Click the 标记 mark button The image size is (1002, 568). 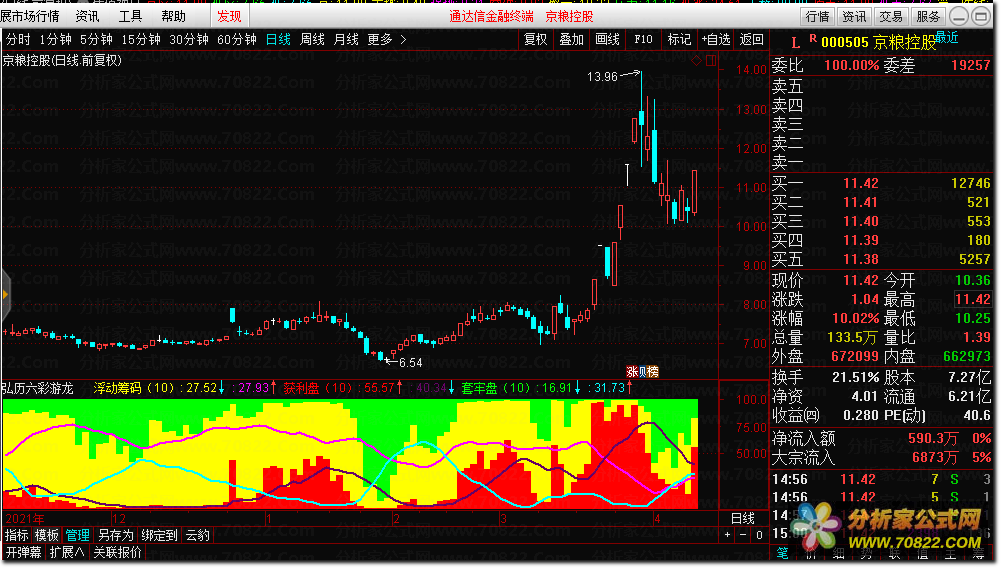coord(679,40)
